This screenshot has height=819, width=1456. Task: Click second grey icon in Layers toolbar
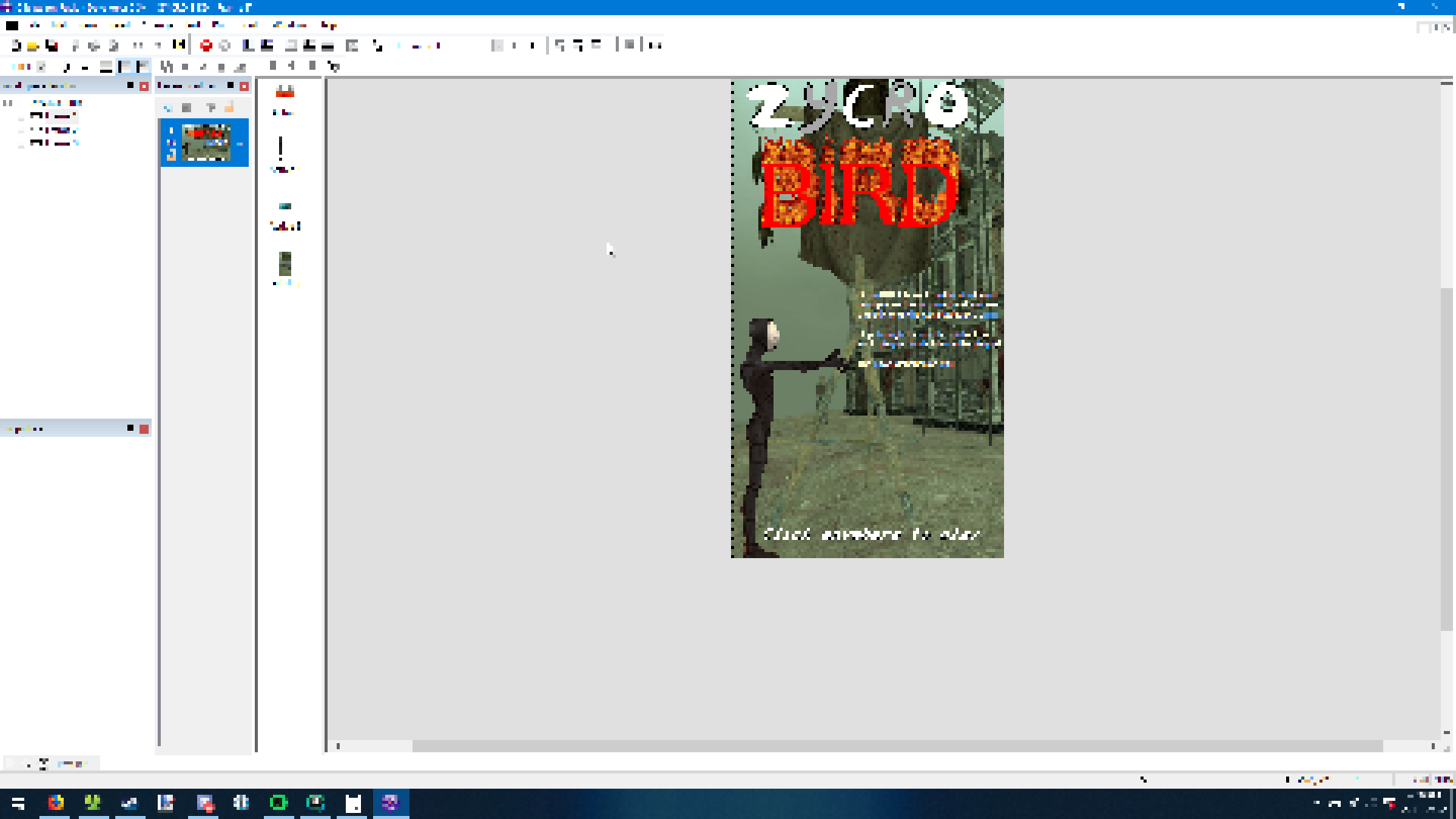tap(187, 108)
